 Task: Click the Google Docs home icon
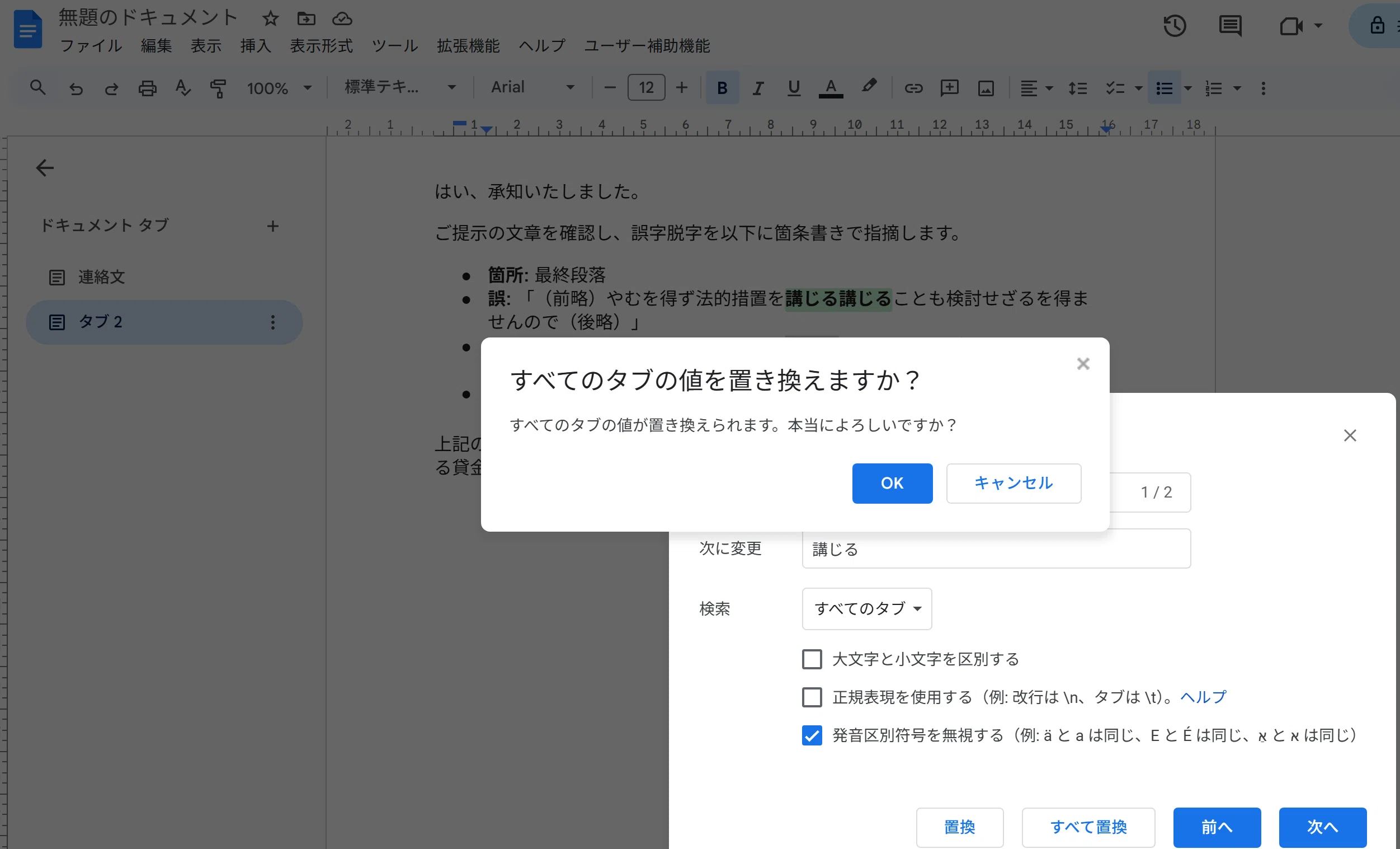pyautogui.click(x=28, y=29)
